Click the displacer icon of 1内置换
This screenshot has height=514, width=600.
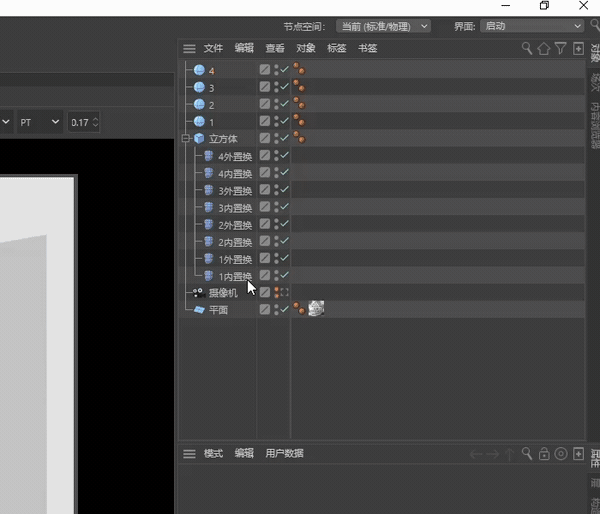point(209,276)
